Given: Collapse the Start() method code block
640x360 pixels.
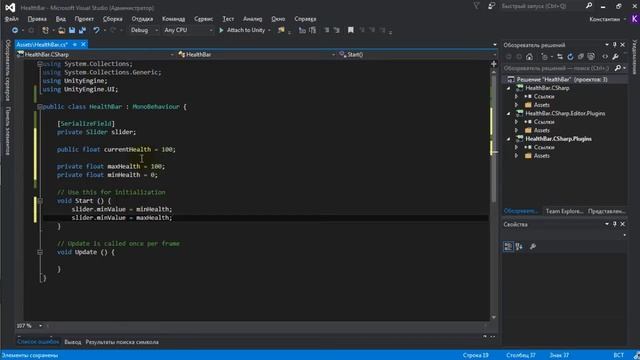Looking at the screenshot, I should (40, 201).
